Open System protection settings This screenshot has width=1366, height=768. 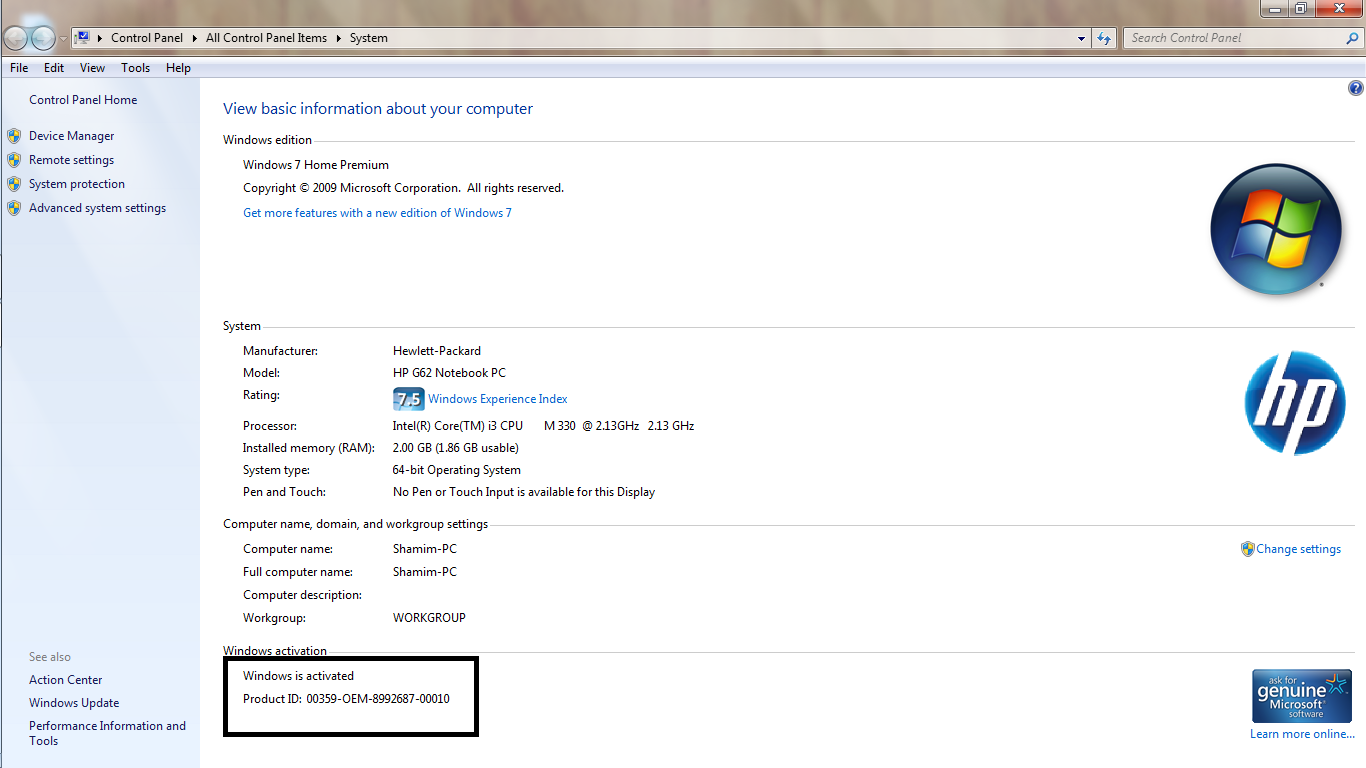click(77, 183)
